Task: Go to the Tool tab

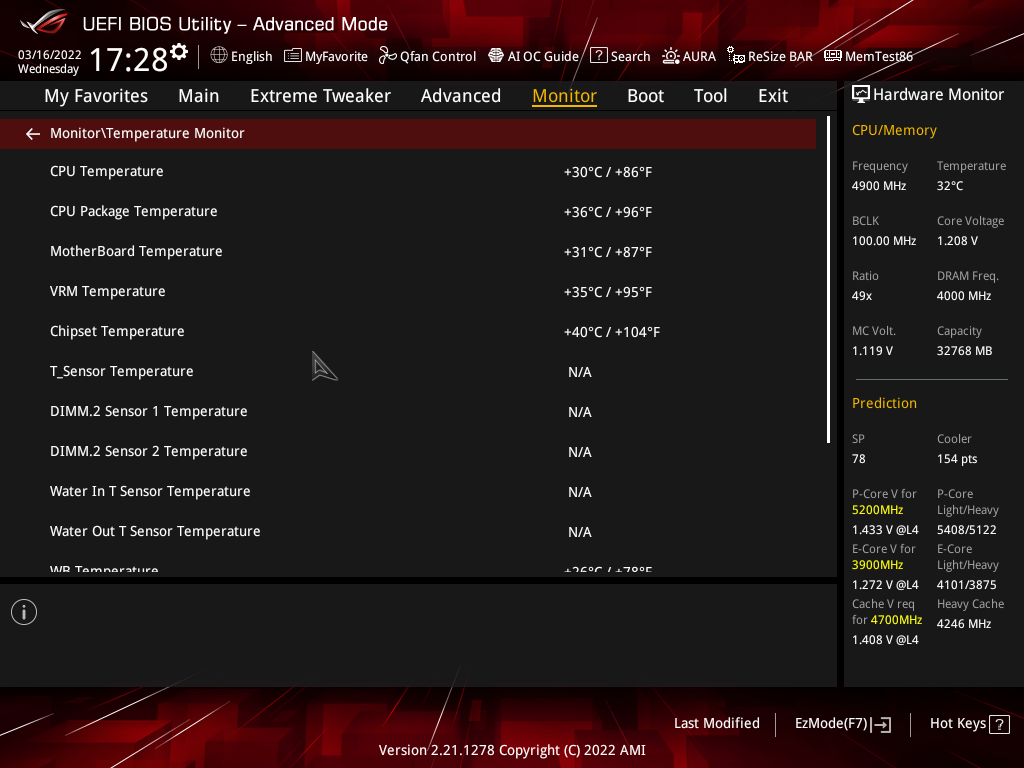Action: 710,96
